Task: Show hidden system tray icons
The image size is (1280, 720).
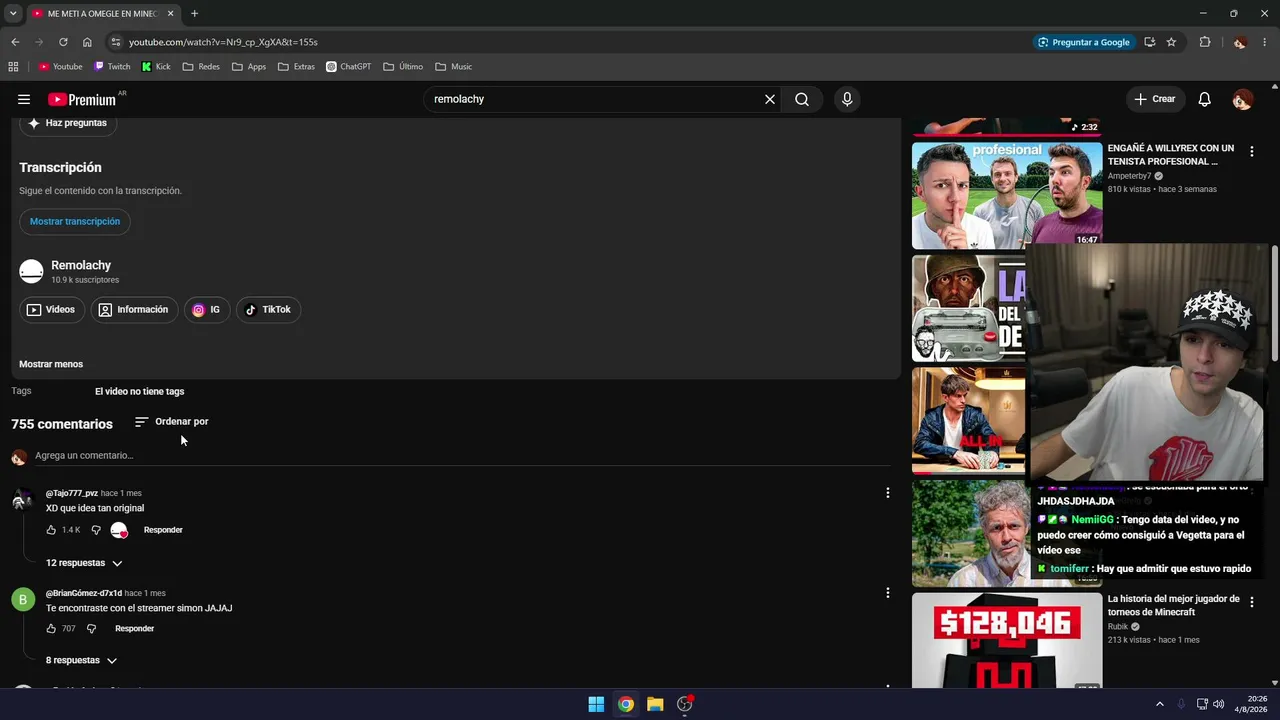Action: coord(1160,704)
